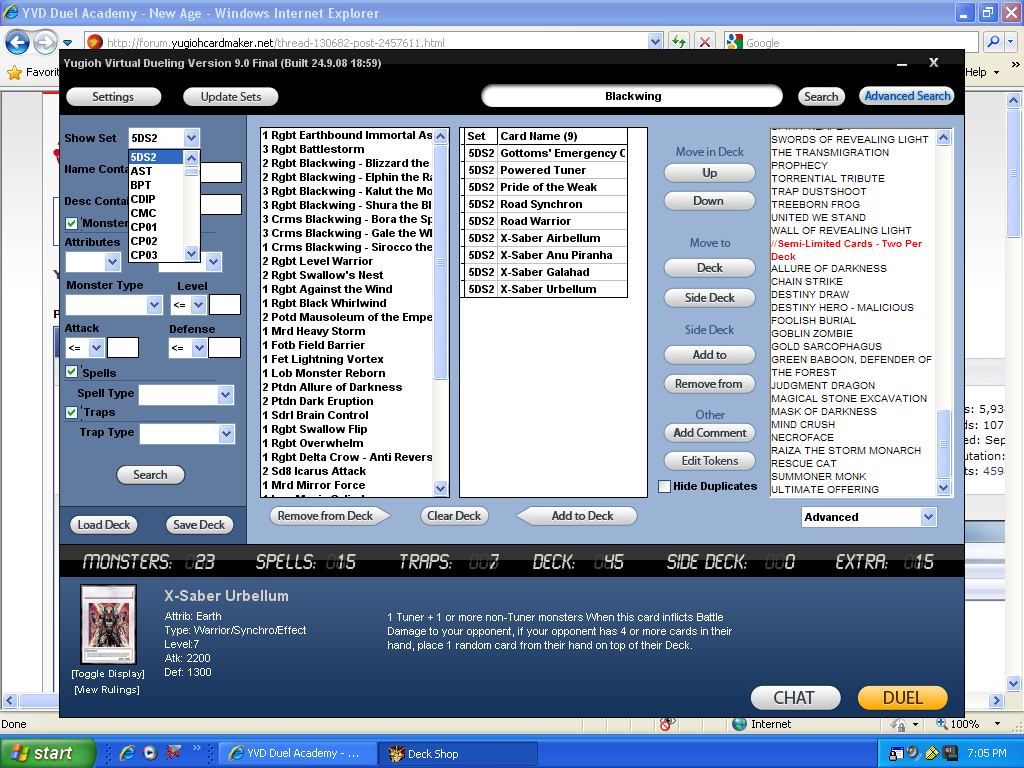
Task: Click the Blackwing search text field
Action: (632, 96)
